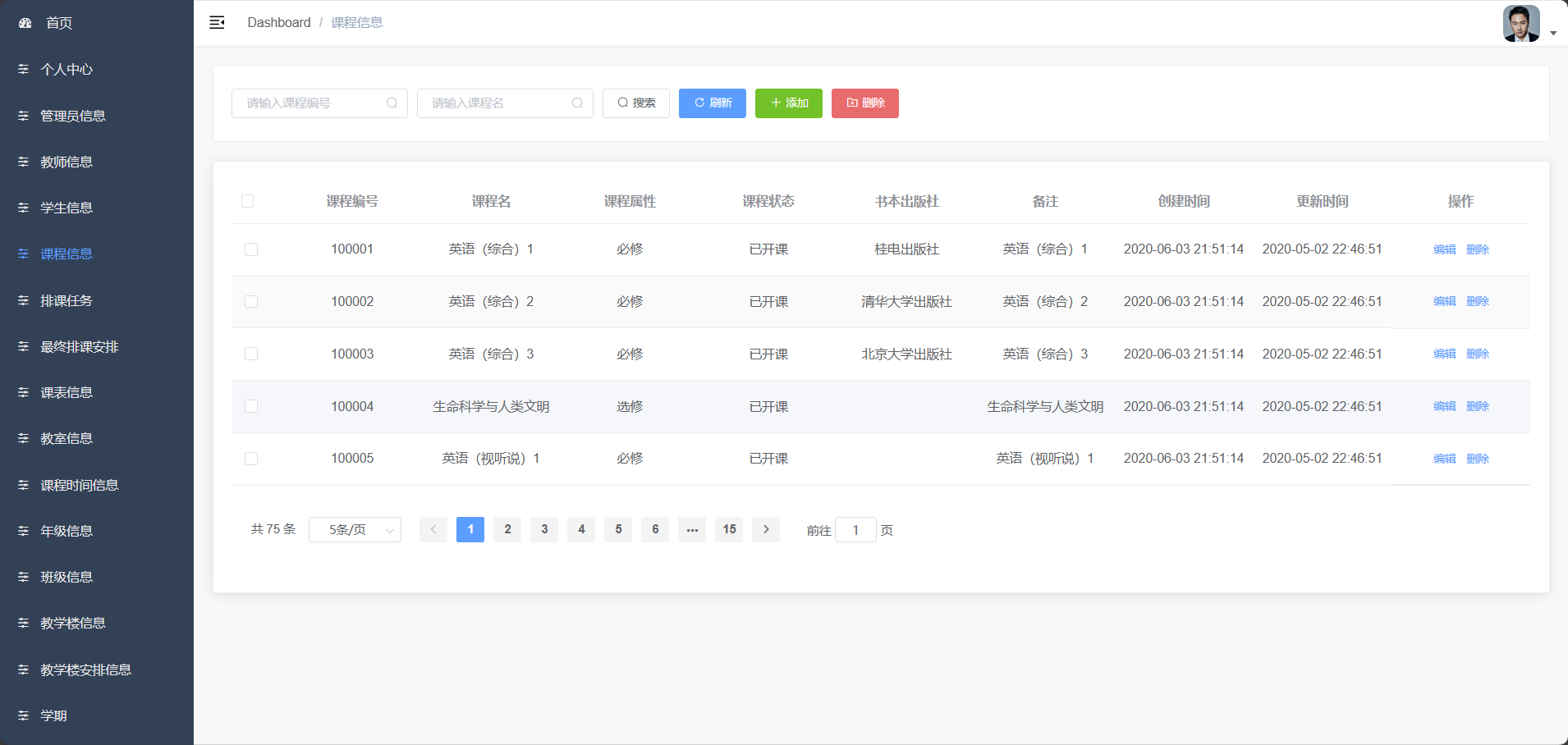Image resolution: width=1568 pixels, height=745 pixels.
Task: Collapse the sidebar using the menu toggle icon
Action: [217, 22]
